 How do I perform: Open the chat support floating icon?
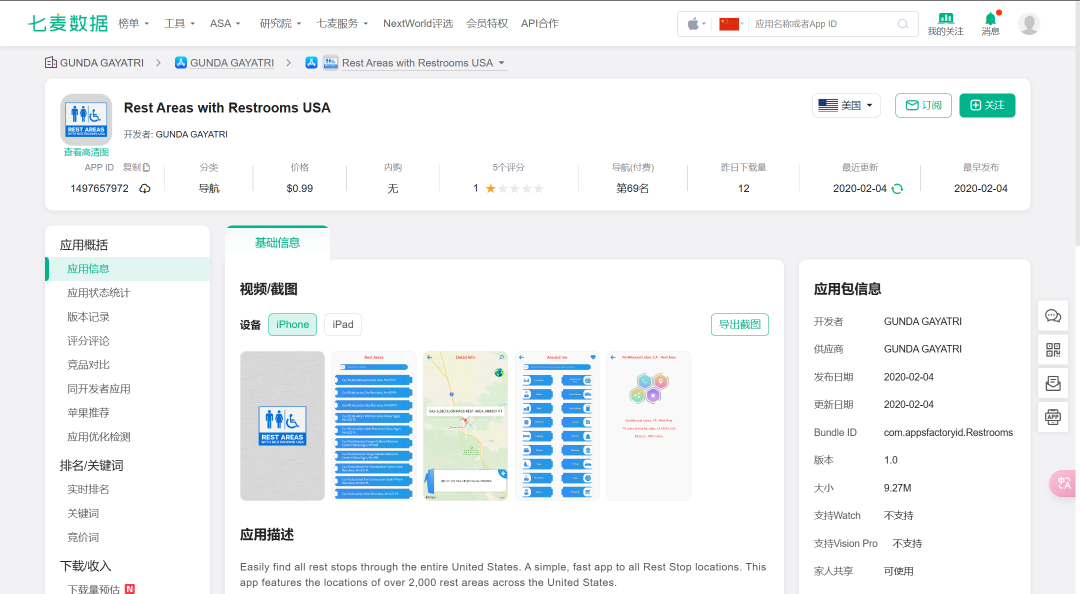point(1052,316)
